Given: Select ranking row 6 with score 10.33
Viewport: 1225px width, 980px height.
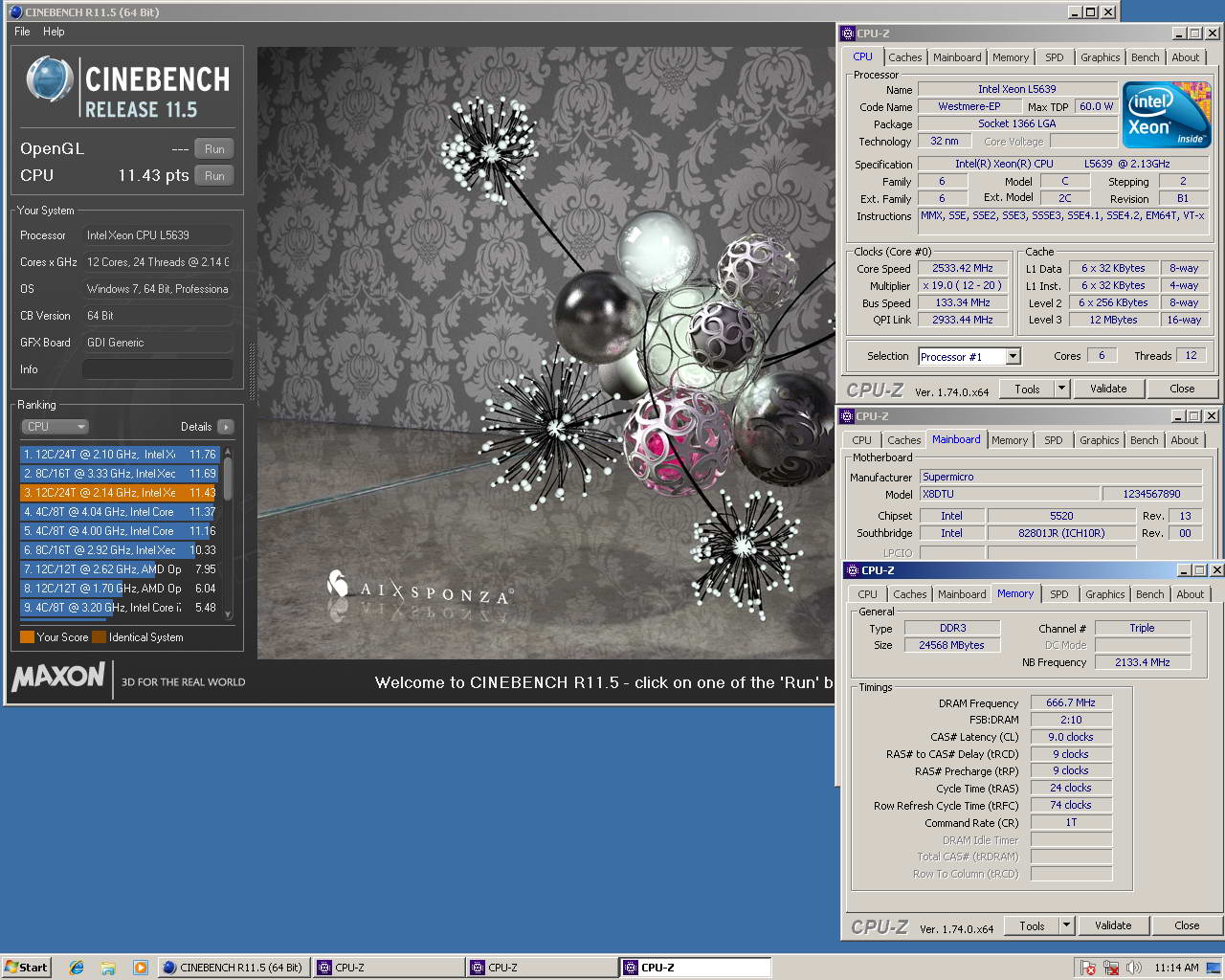Looking at the screenshot, I should (x=120, y=550).
